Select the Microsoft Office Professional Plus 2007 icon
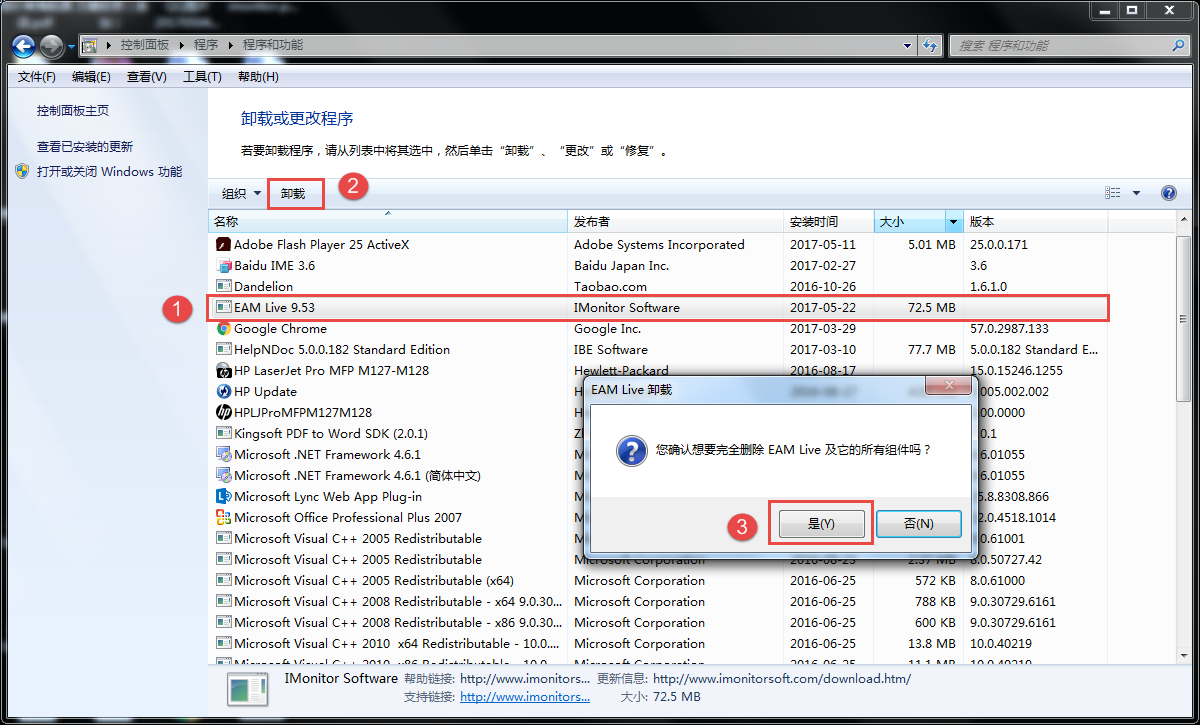This screenshot has height=725, width=1200. [224, 517]
